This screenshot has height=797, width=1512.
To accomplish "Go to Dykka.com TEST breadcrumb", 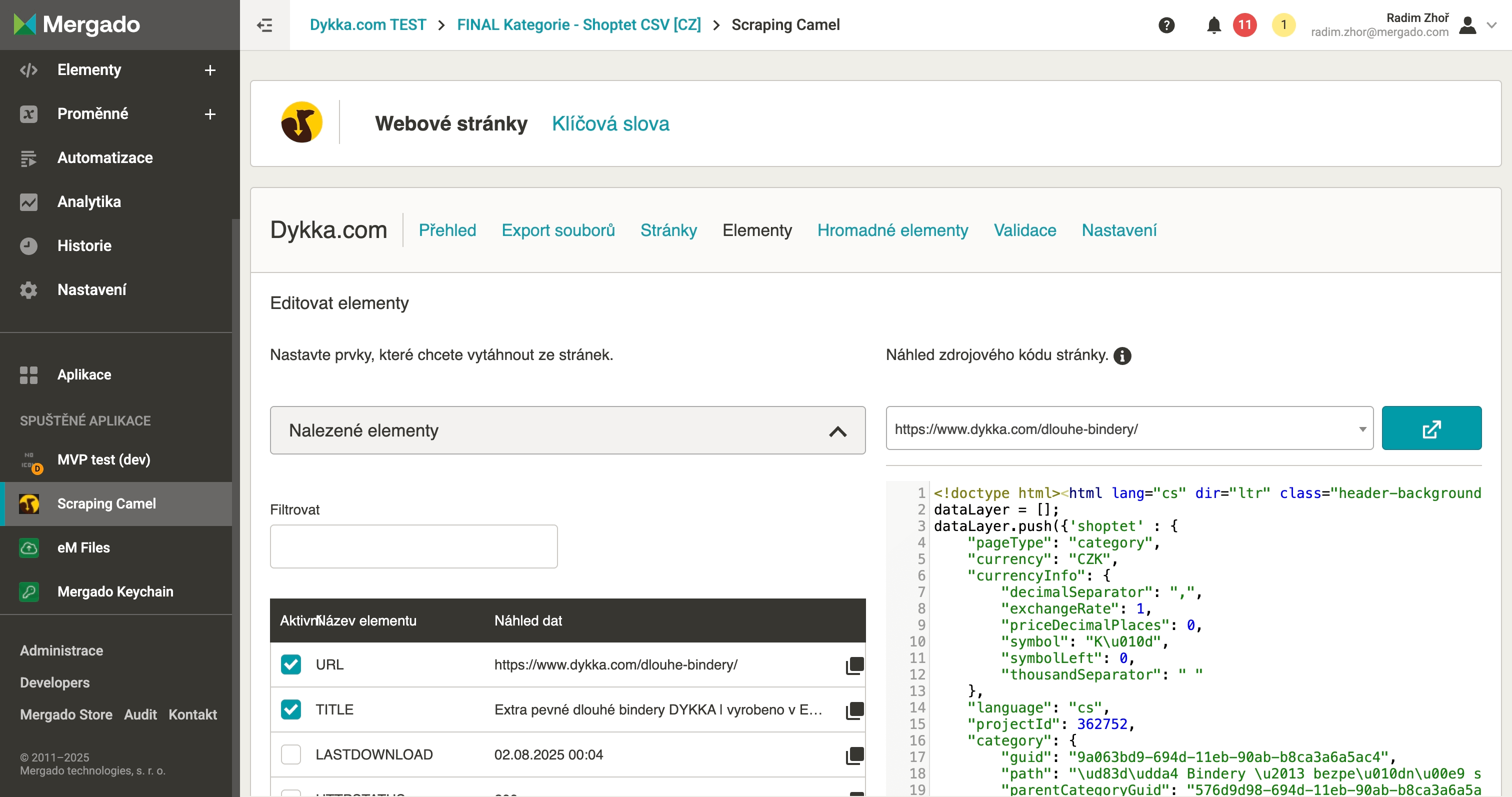I will [367, 24].
